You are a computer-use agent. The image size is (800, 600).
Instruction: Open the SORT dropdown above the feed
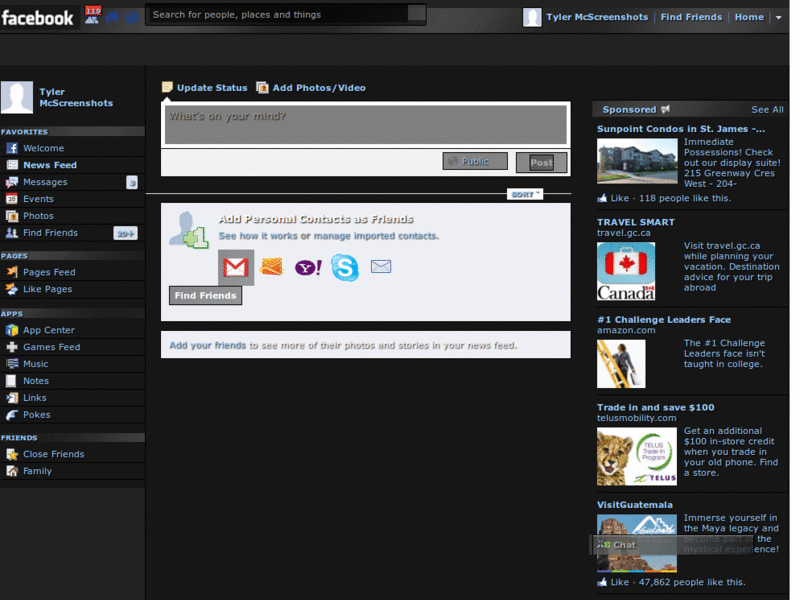(525, 194)
